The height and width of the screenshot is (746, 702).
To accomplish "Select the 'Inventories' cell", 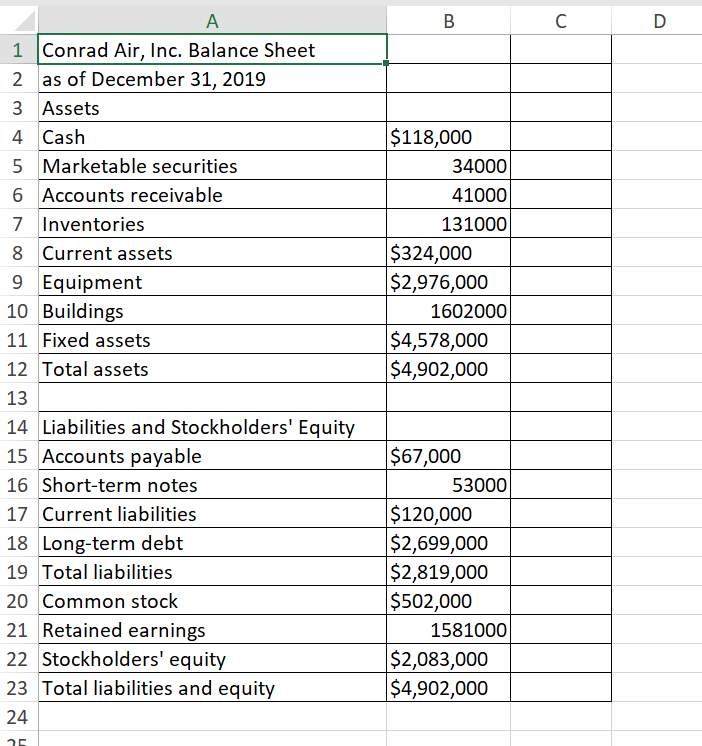I will [x=212, y=223].
